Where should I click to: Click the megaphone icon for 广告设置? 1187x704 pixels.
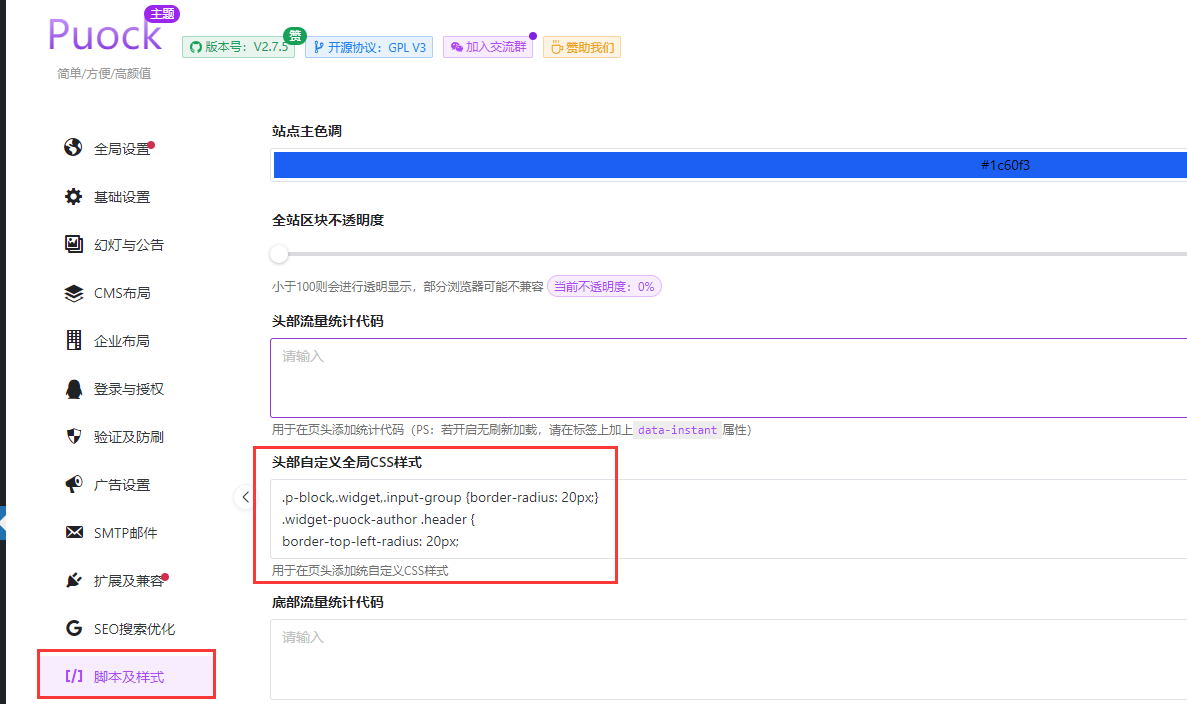click(73, 484)
